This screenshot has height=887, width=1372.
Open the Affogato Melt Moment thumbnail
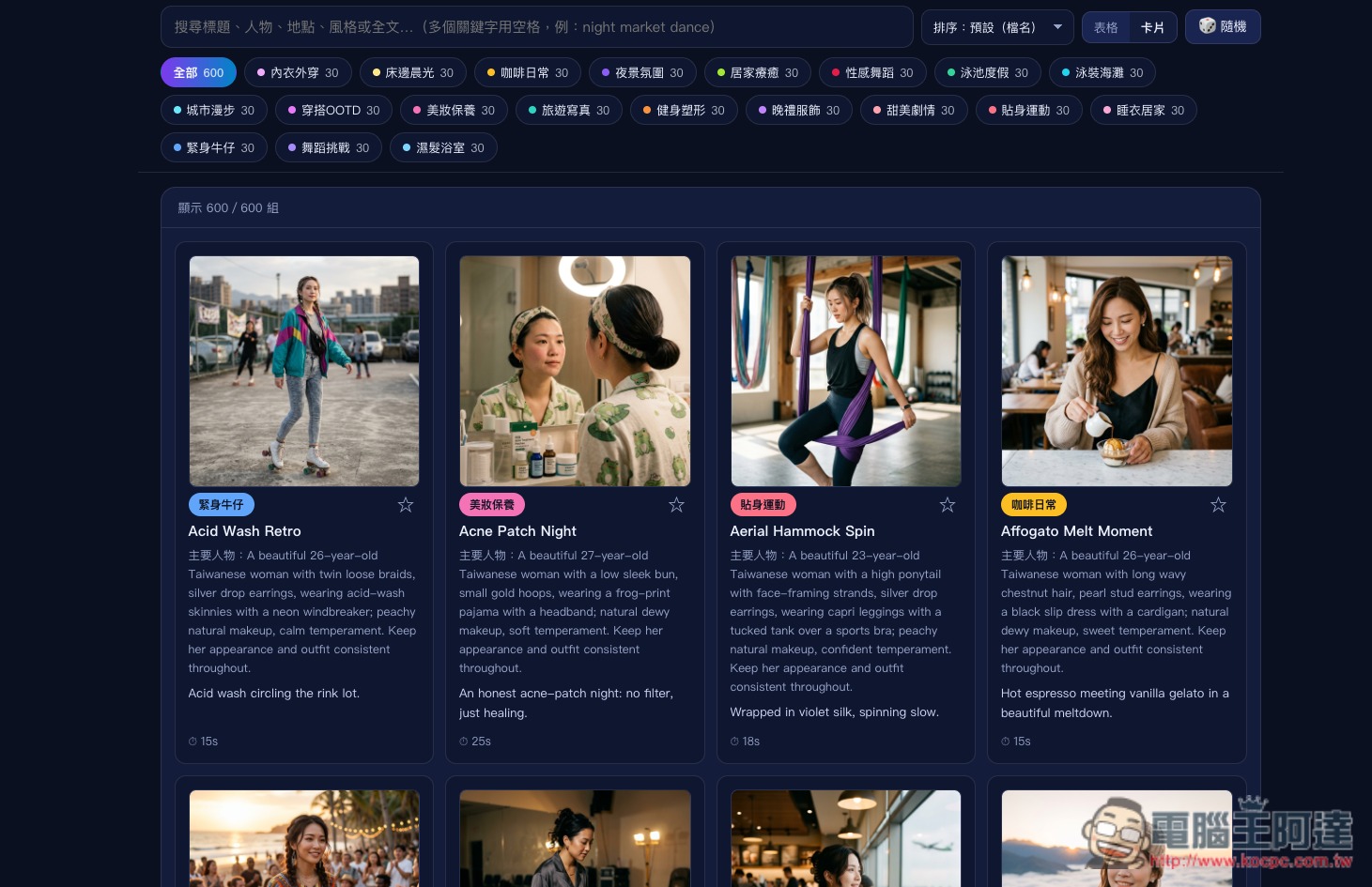point(1117,371)
